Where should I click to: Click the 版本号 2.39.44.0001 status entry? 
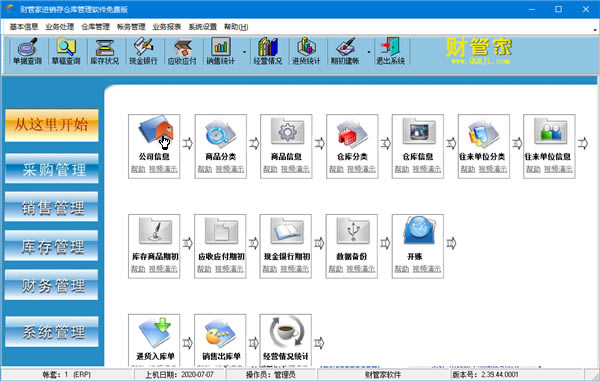[x=485, y=374]
